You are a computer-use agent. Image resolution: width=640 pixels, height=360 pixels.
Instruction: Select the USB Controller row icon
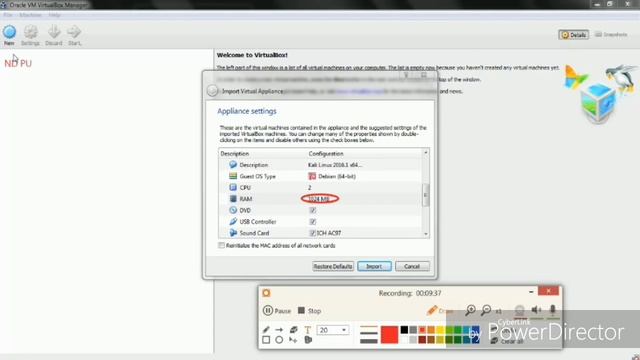pyautogui.click(x=233, y=222)
